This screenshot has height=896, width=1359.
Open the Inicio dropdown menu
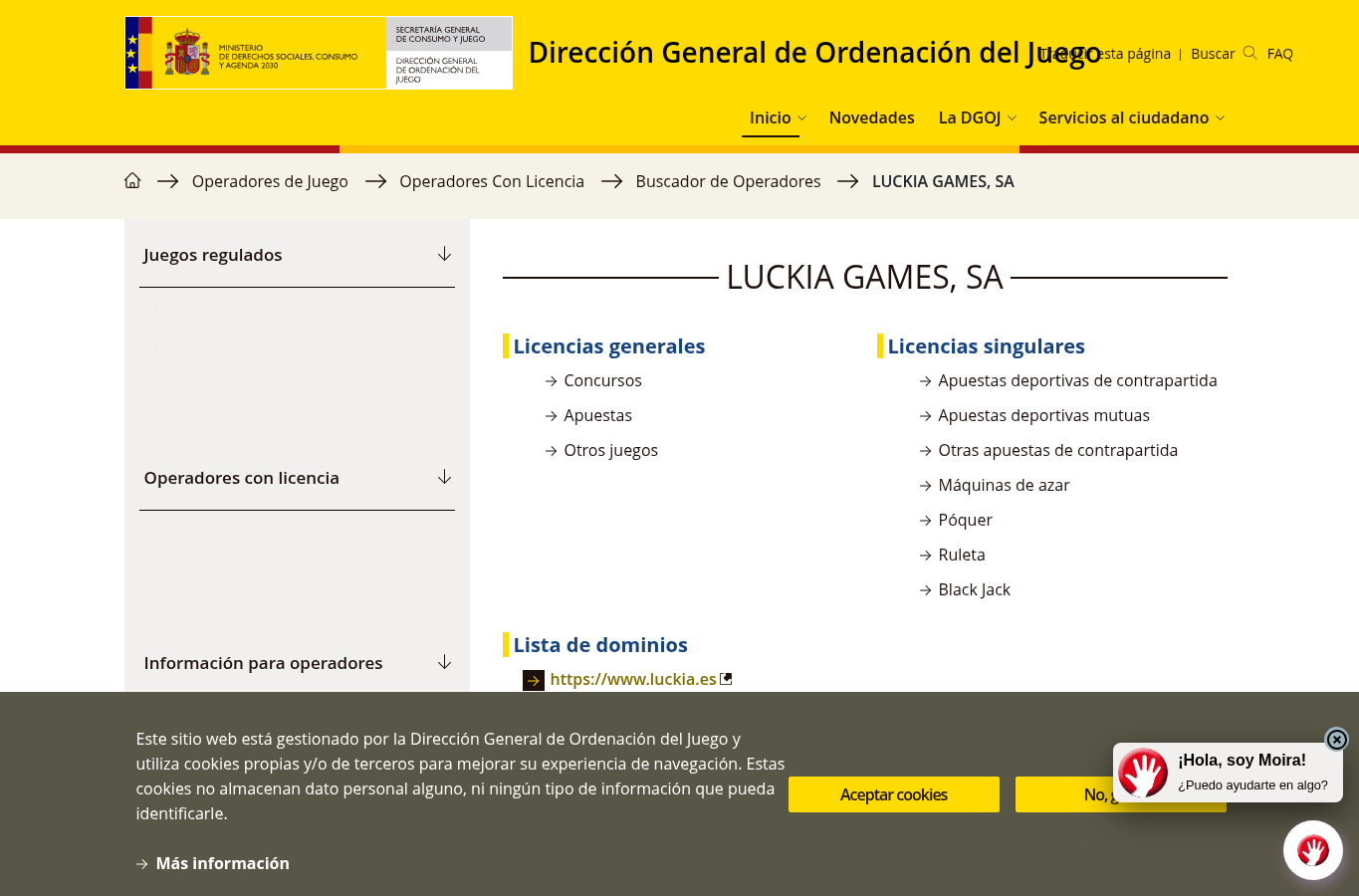point(778,117)
